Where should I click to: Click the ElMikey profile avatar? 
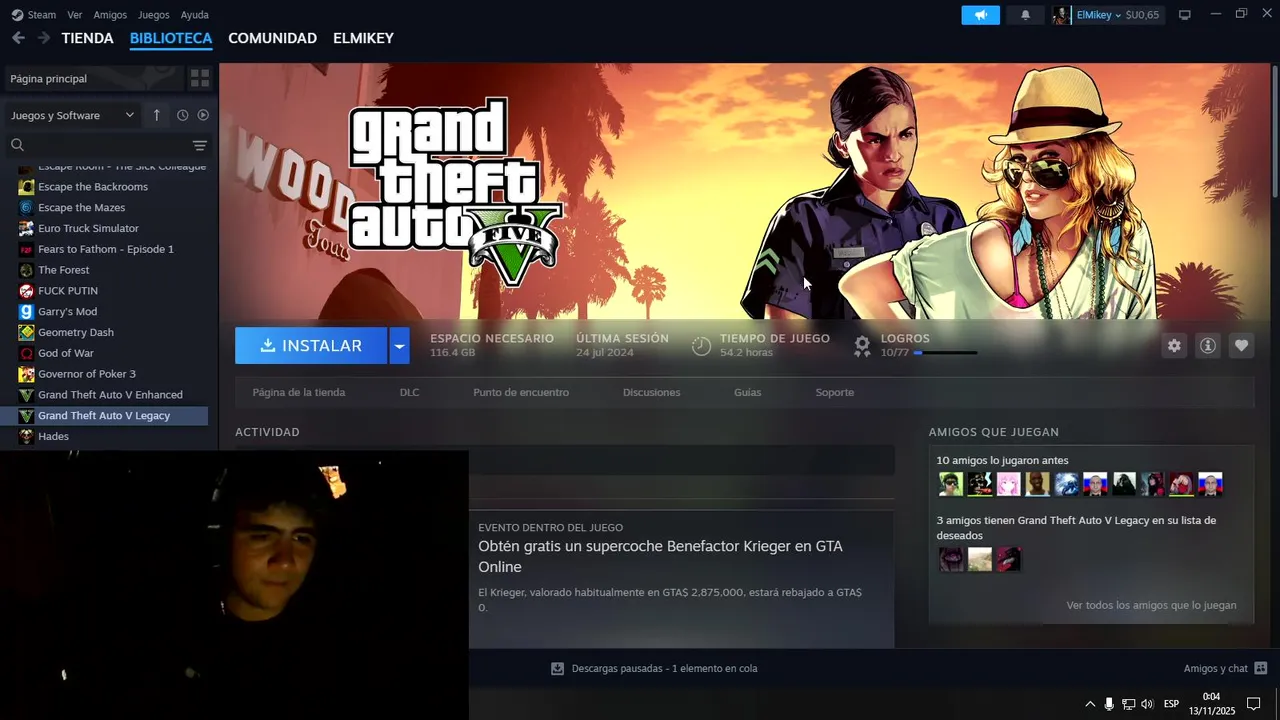tap(1061, 15)
